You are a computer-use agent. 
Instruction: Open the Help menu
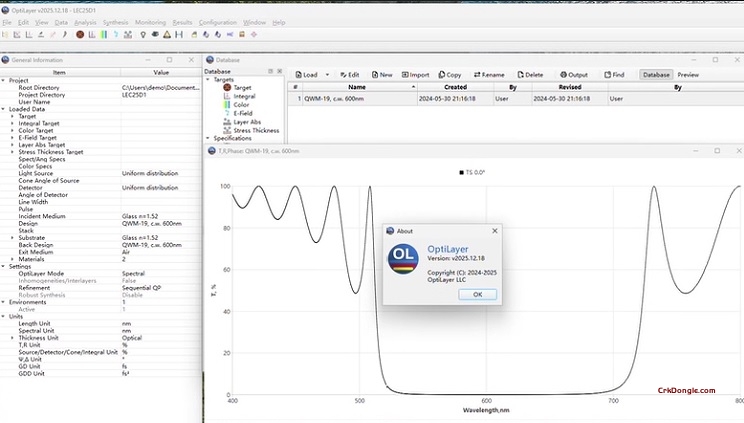point(279,22)
